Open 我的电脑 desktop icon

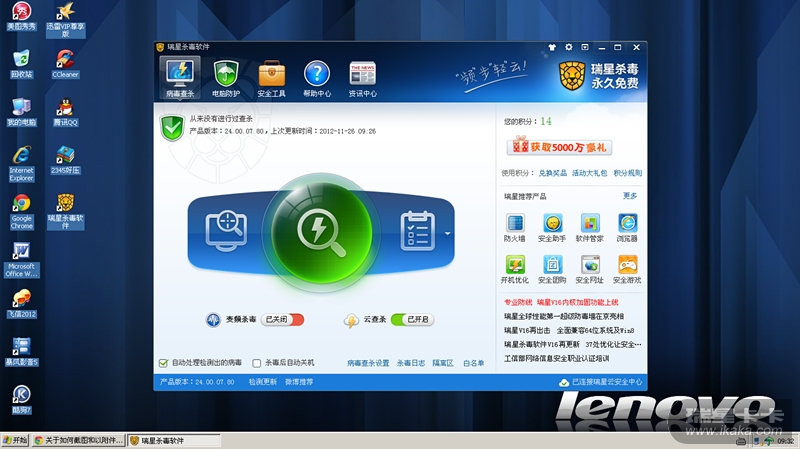pyautogui.click(x=21, y=112)
